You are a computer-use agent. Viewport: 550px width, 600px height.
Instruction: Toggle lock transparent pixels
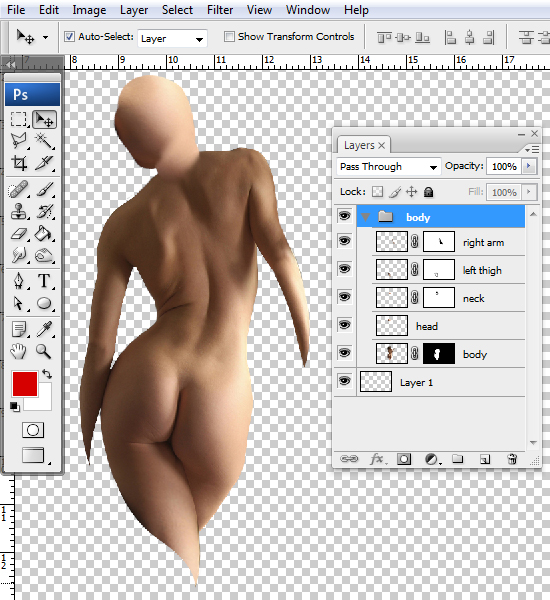tap(377, 192)
